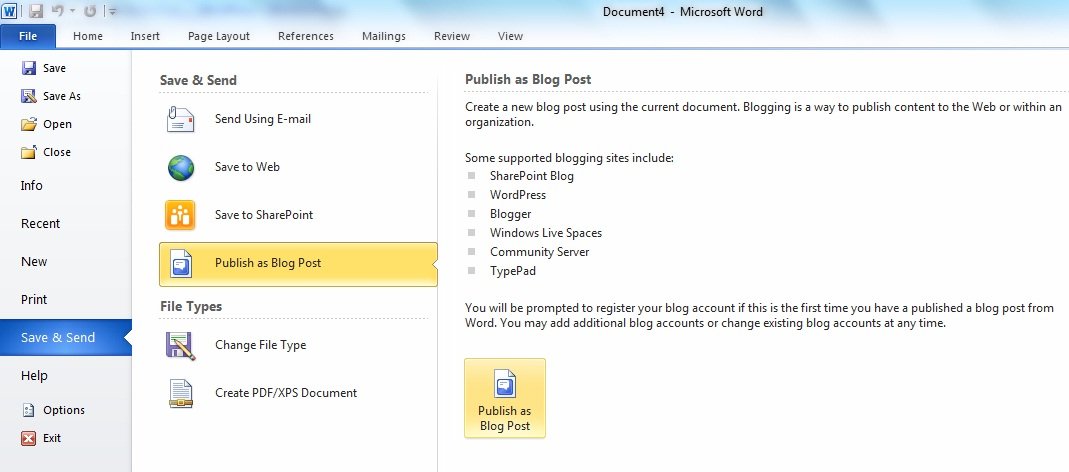Screen dimensions: 1069x472
Task: Go to the References tab
Action: (306, 36)
